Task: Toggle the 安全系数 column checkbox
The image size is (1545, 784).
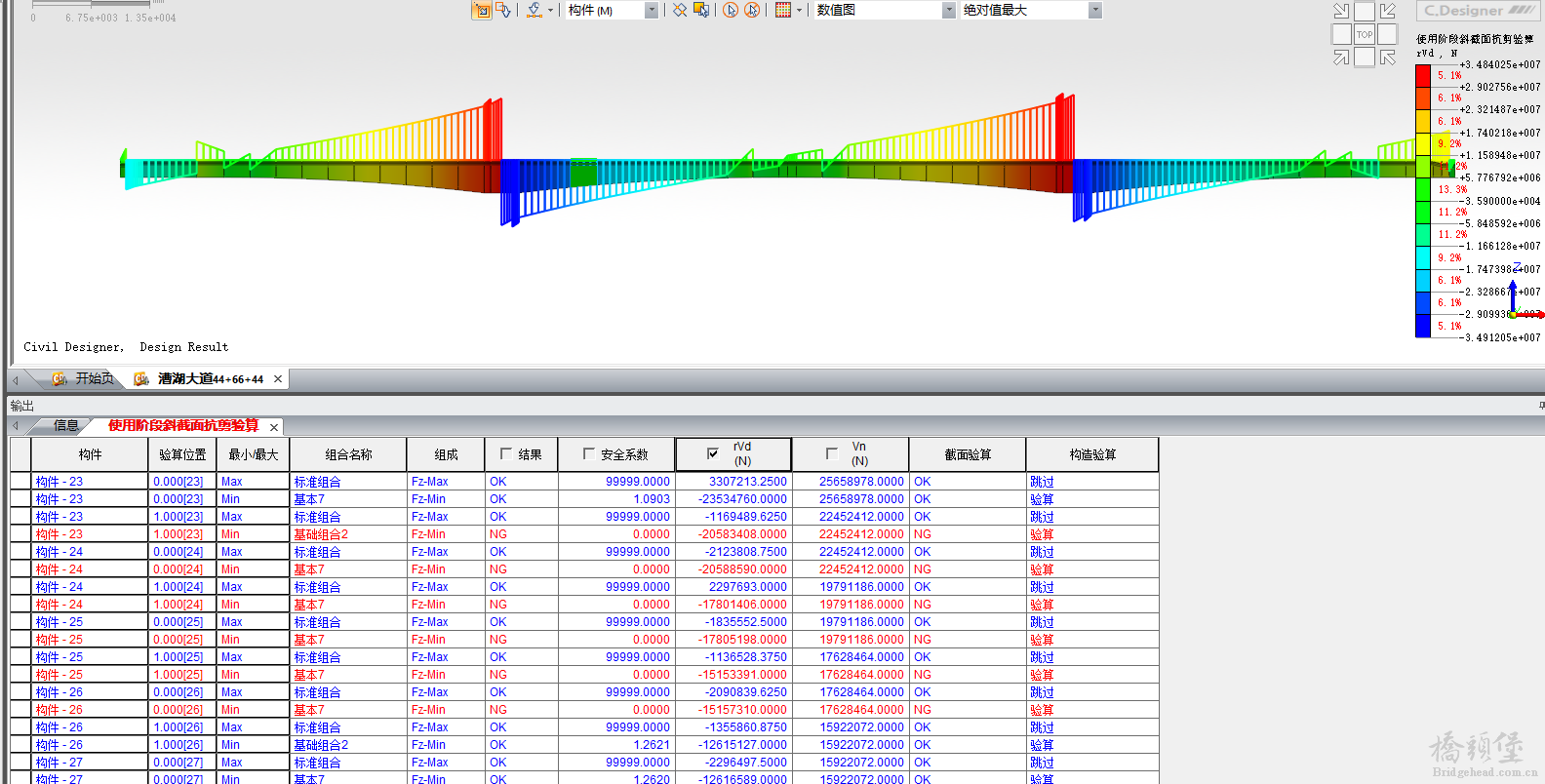Action: [x=589, y=453]
